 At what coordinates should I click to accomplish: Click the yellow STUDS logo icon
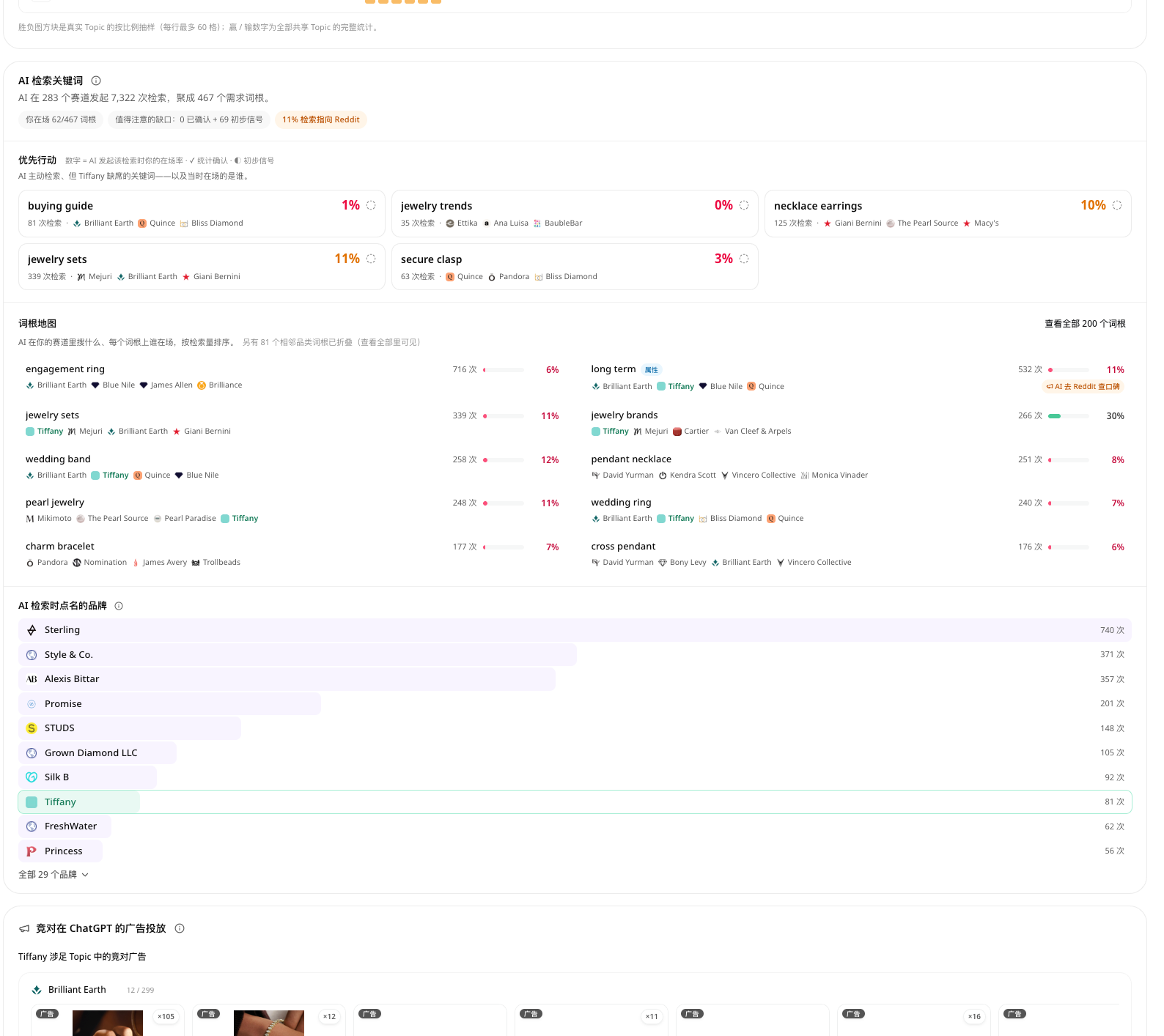pyautogui.click(x=32, y=728)
